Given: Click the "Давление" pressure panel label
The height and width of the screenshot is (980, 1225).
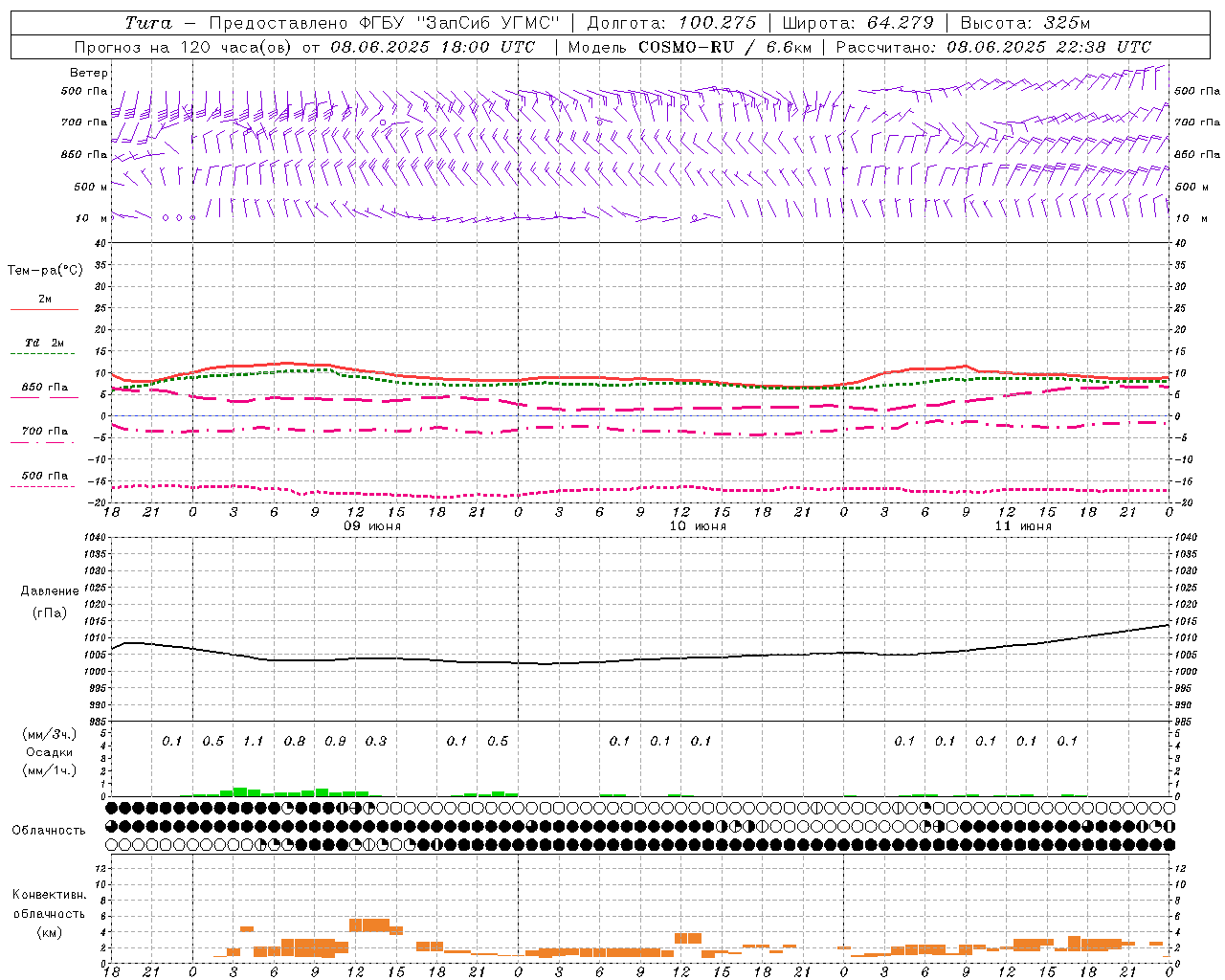Looking at the screenshot, I should [x=50, y=591].
